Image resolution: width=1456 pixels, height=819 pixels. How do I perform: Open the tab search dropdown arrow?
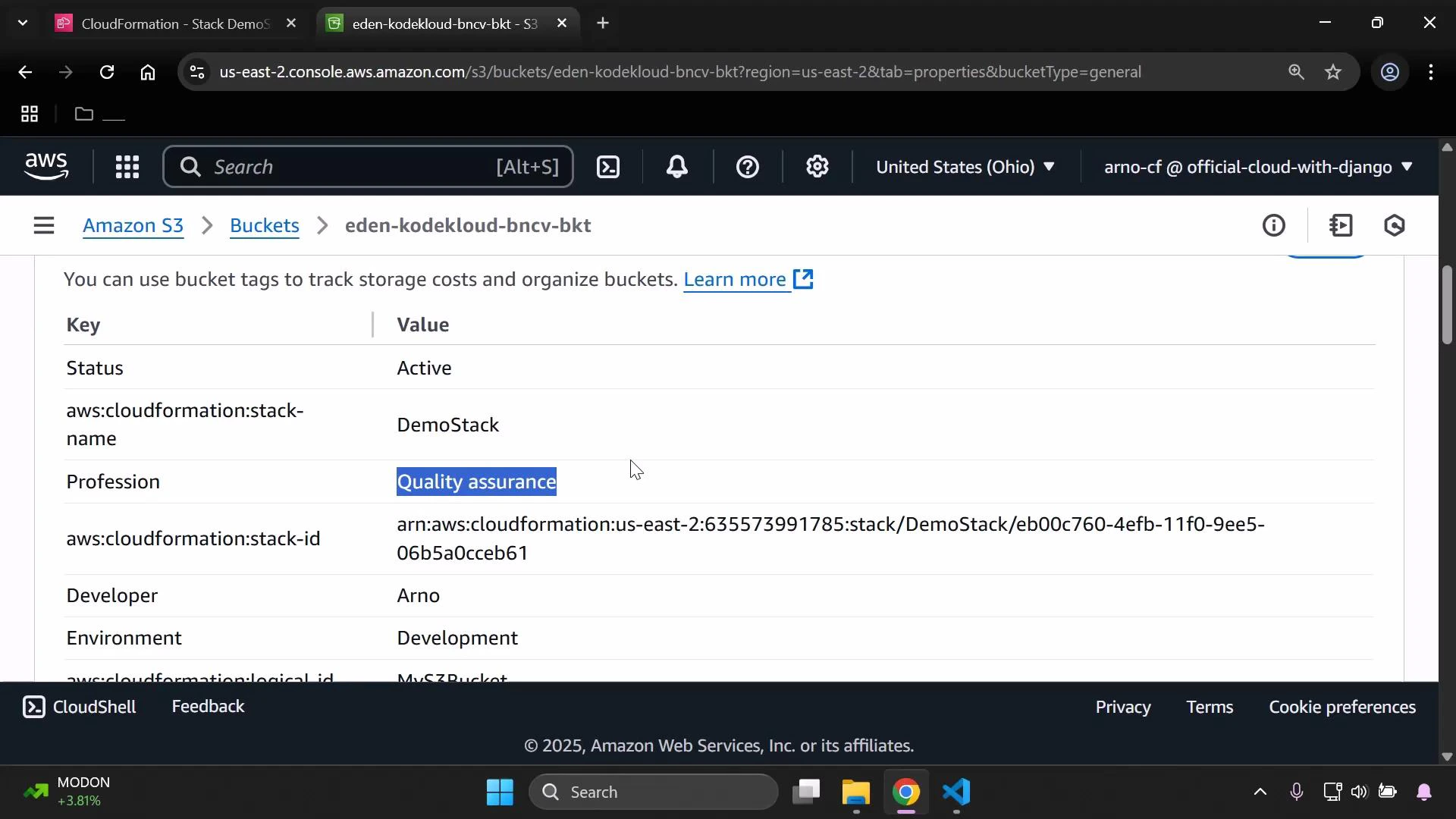[23, 24]
